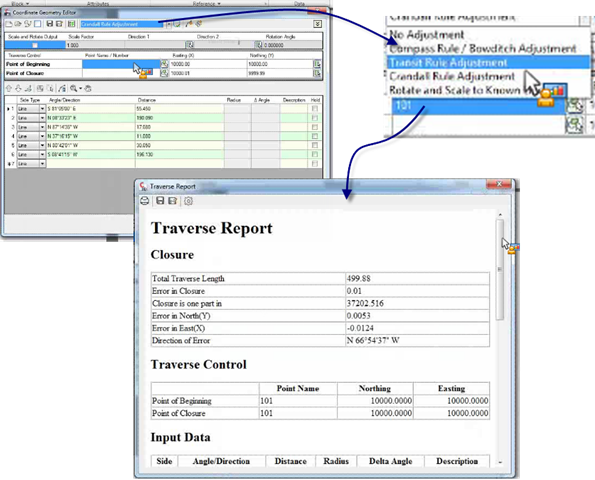Click the move row up arrow icon

(x=9, y=88)
